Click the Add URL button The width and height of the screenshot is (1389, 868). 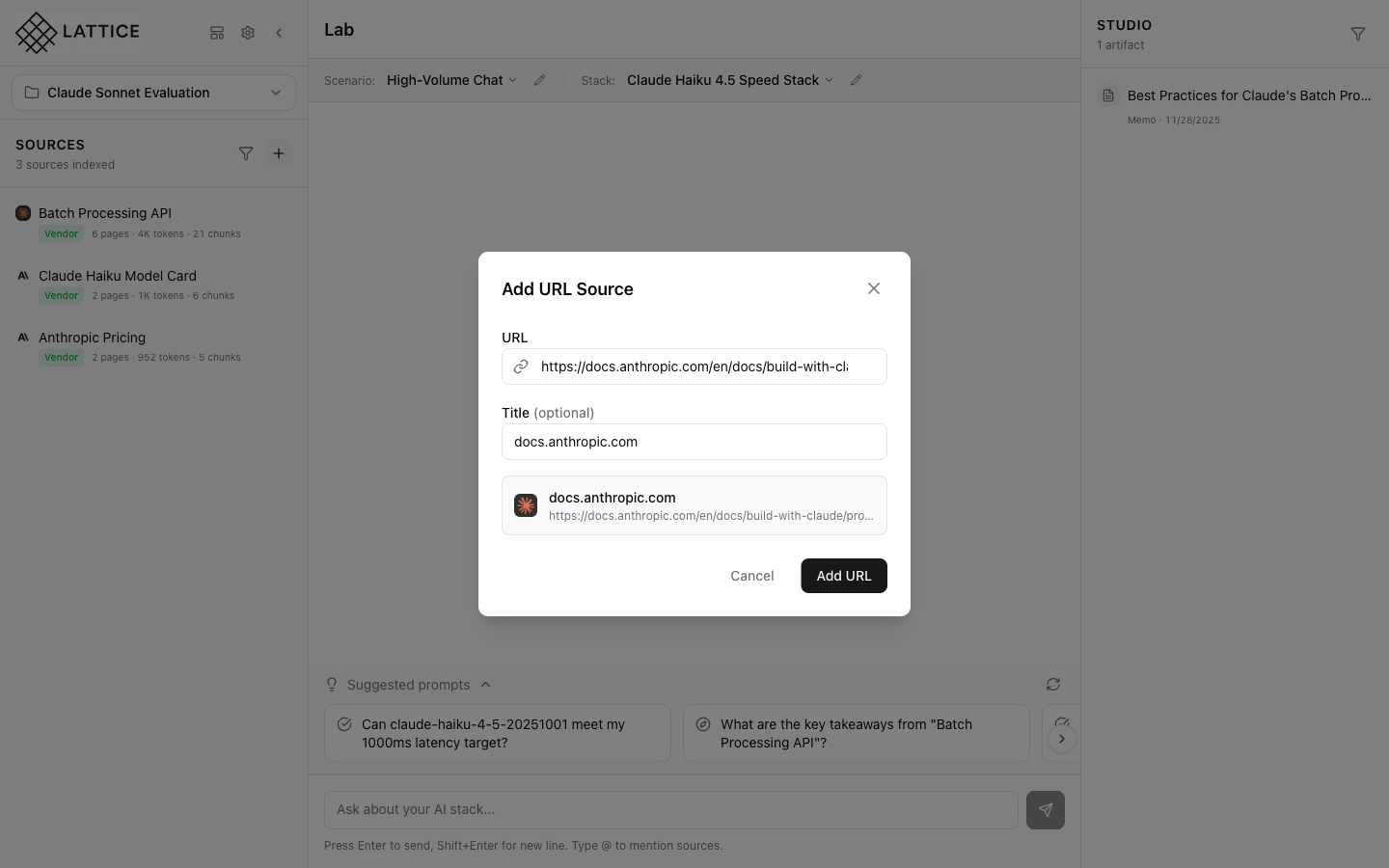844,576
